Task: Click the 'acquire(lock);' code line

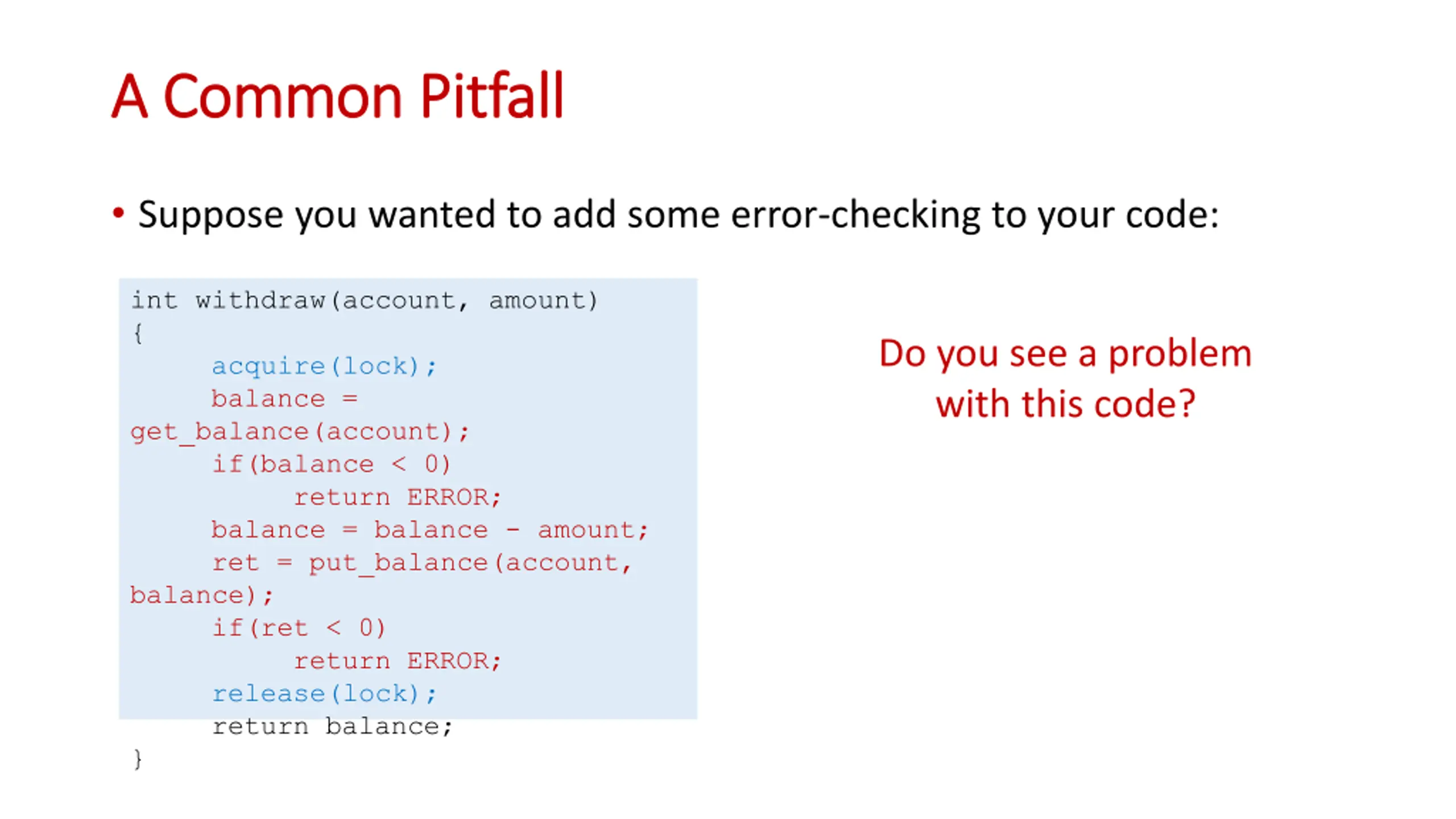Action: coord(324,366)
